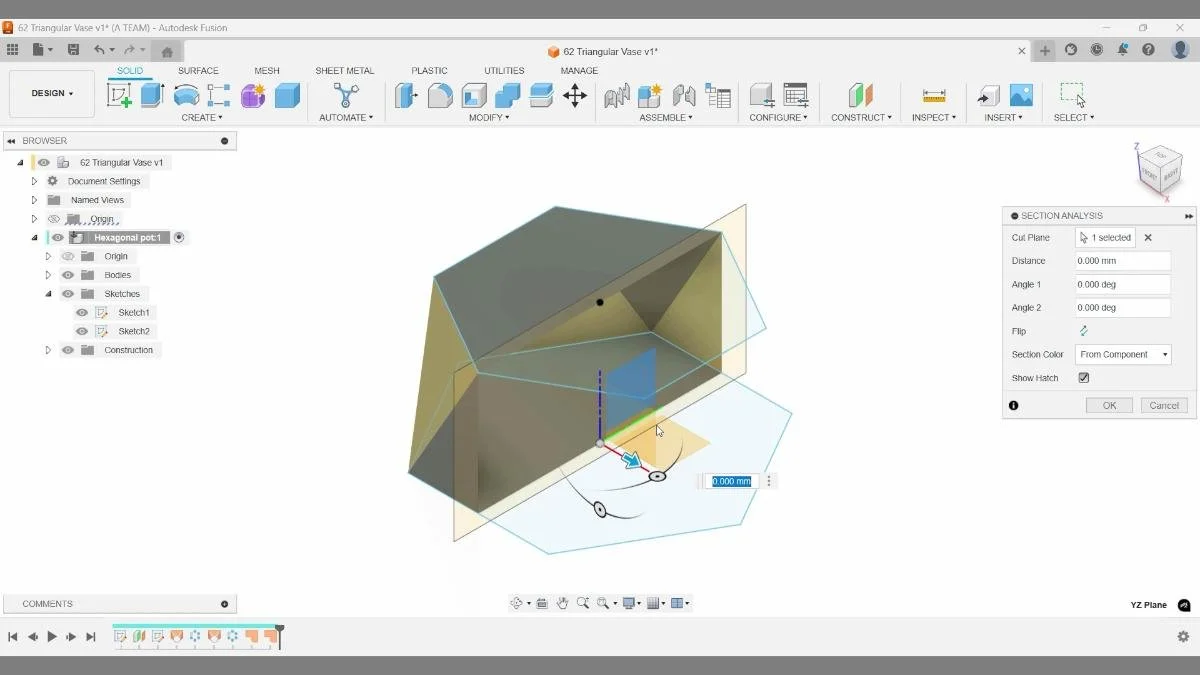Toggle visibility of the Bodies folder
Viewport: 1200px width, 675px height.
pos(67,274)
